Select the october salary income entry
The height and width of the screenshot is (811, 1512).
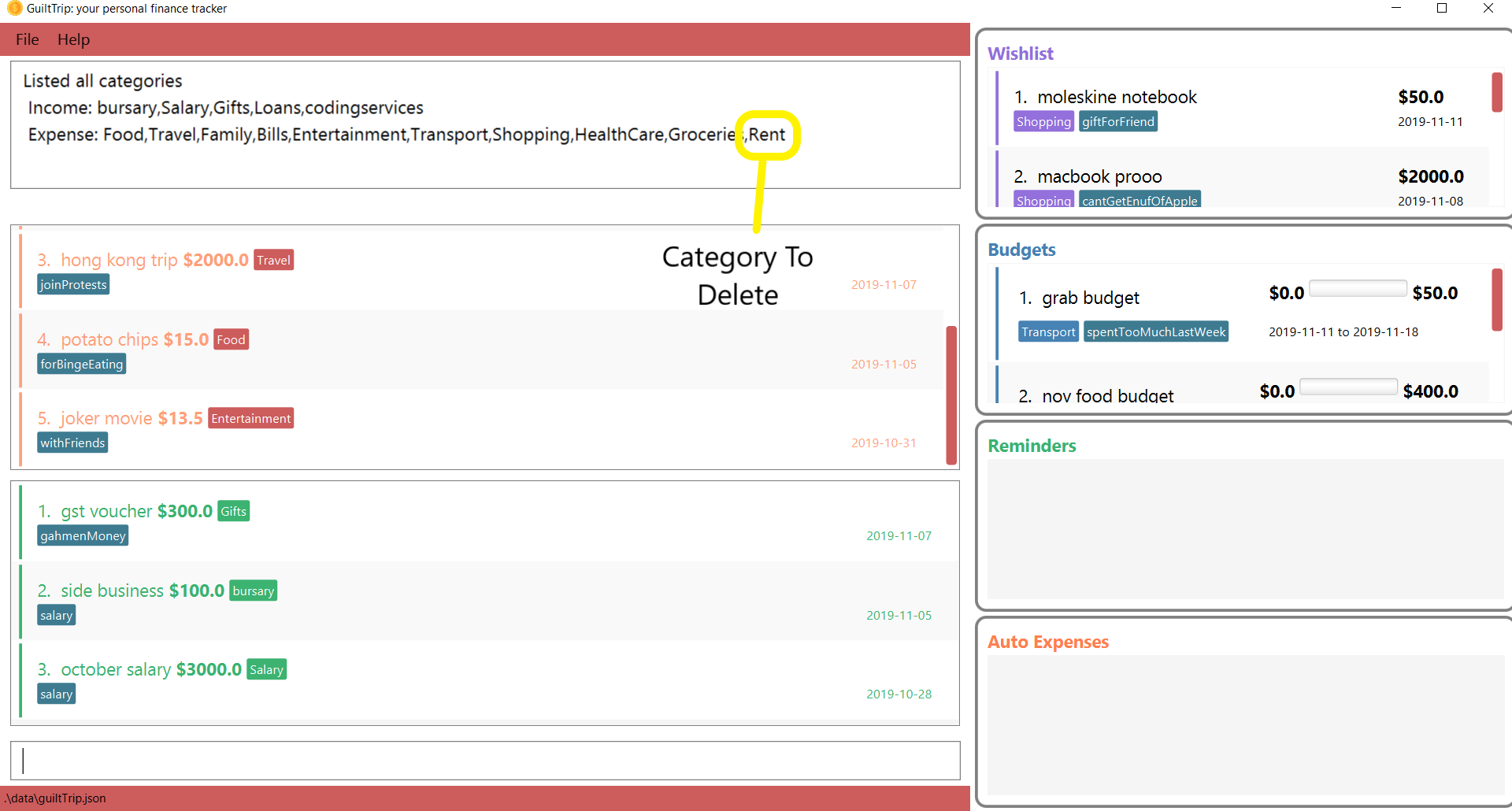pos(489,679)
